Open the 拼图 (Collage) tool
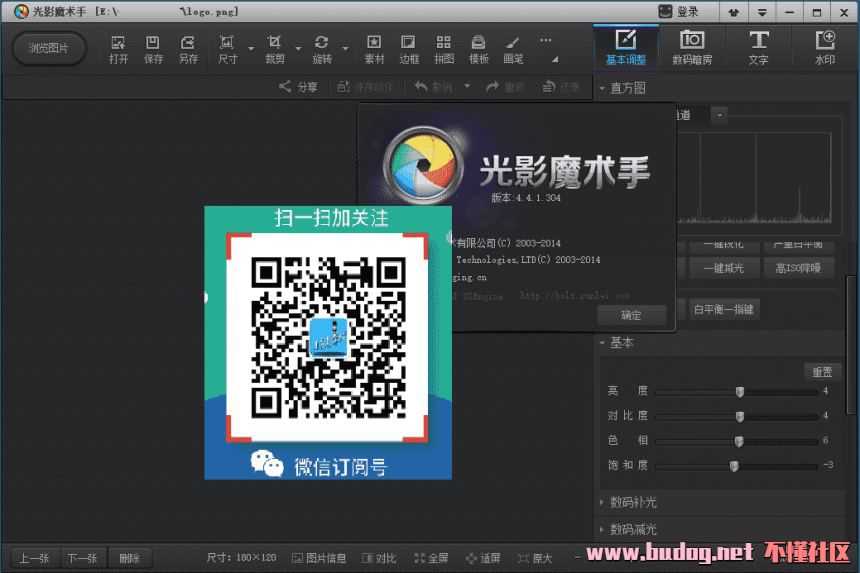 tap(444, 48)
